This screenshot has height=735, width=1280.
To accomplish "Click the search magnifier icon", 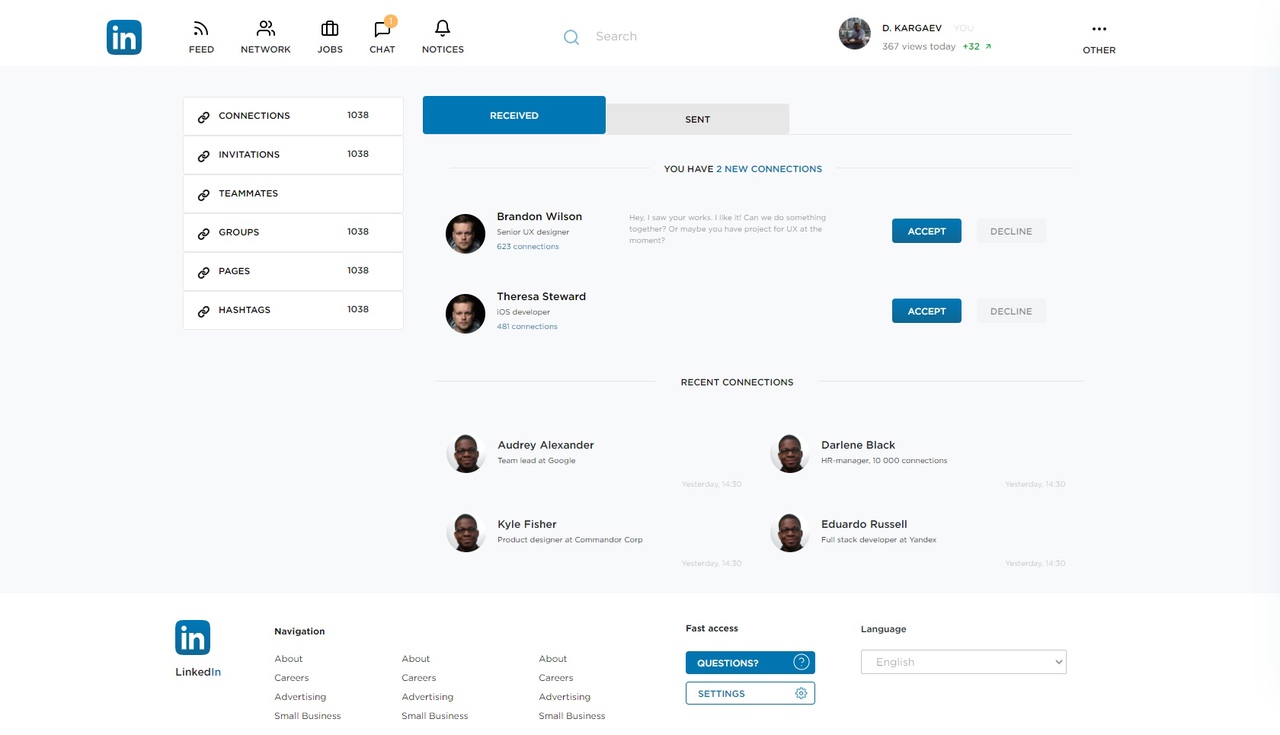I will 571,37.
